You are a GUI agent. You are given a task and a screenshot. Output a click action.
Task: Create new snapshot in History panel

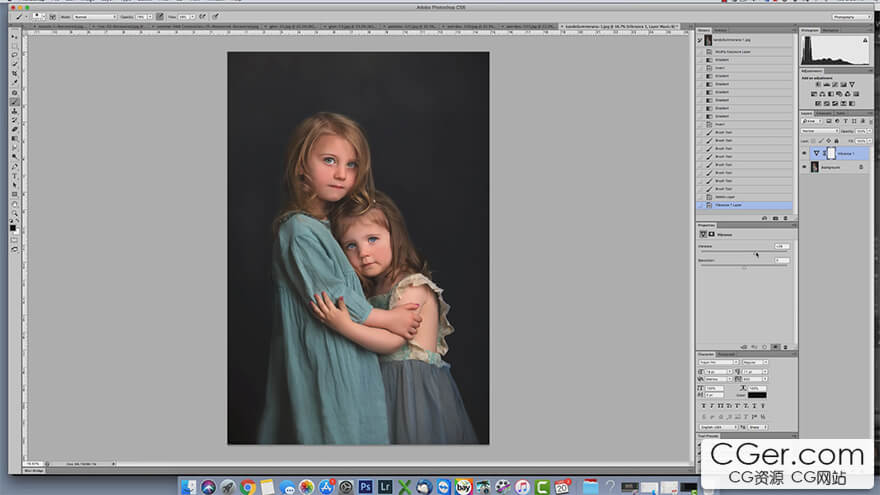point(775,218)
